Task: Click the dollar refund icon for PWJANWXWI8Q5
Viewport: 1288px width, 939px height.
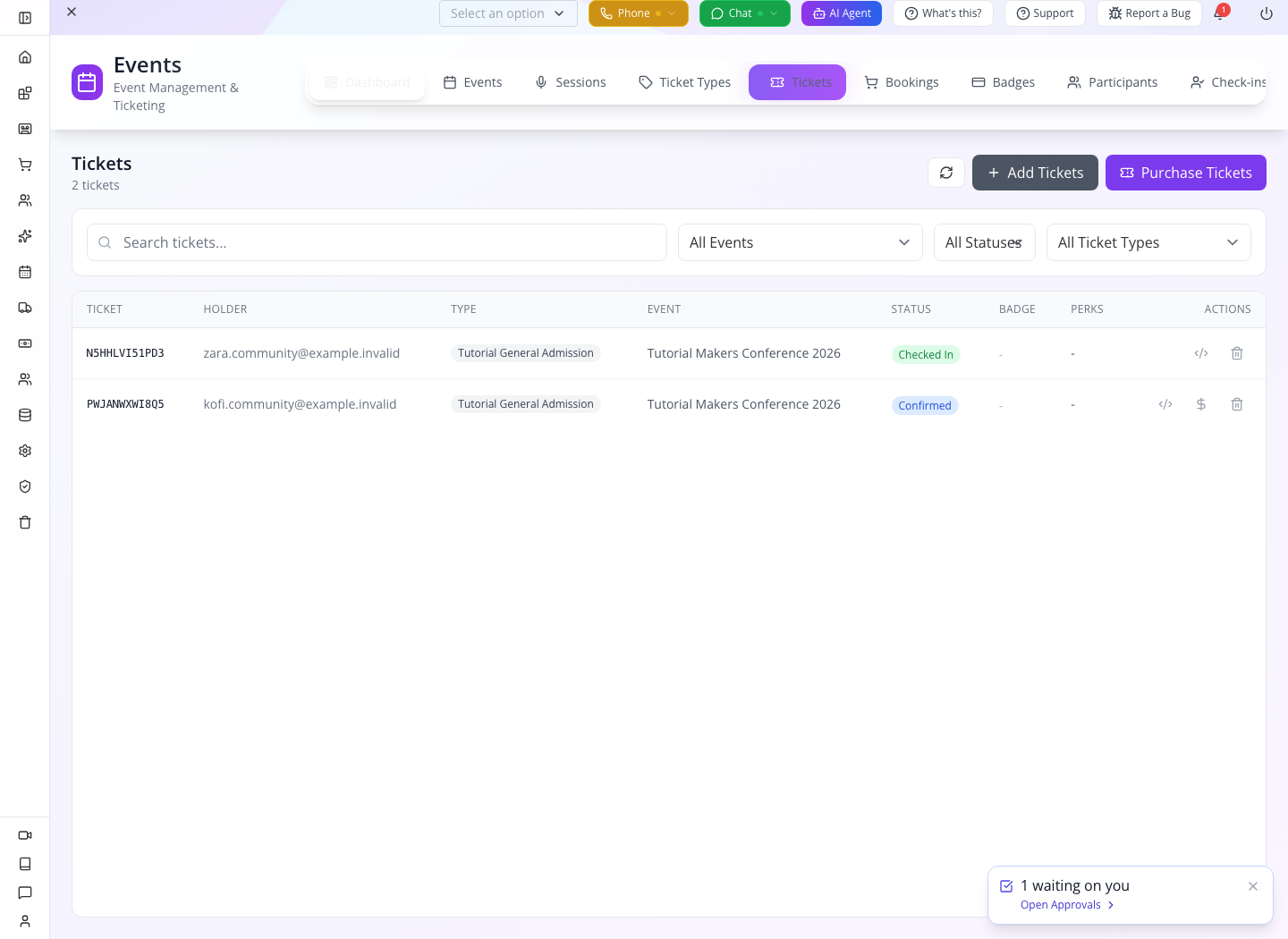Action: (1201, 404)
